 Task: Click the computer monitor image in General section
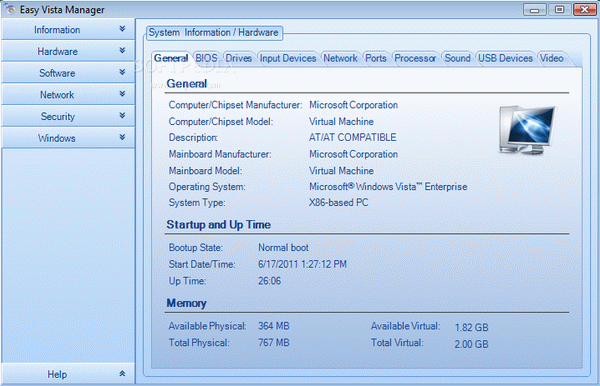(x=527, y=130)
